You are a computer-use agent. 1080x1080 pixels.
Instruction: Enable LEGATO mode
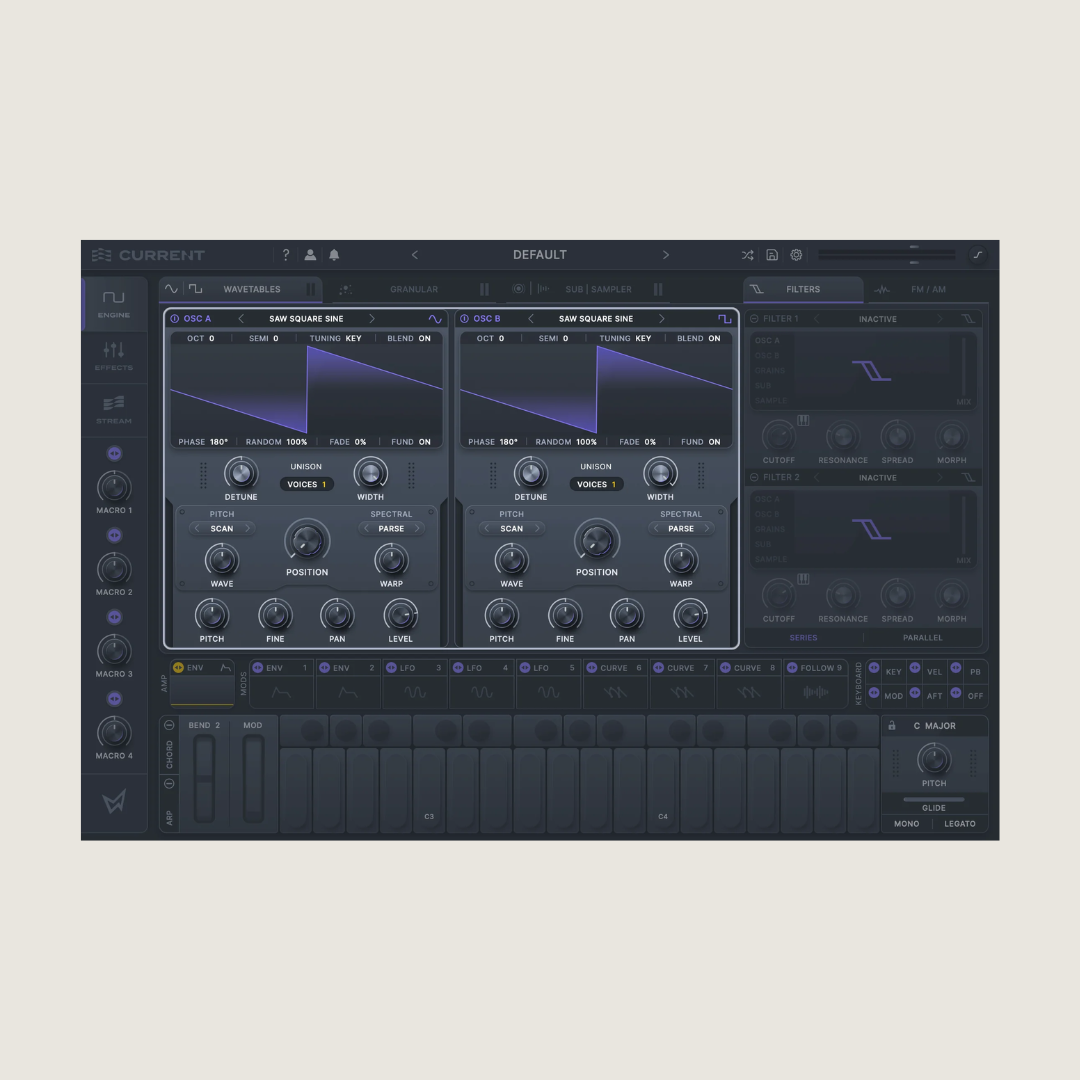[959, 824]
